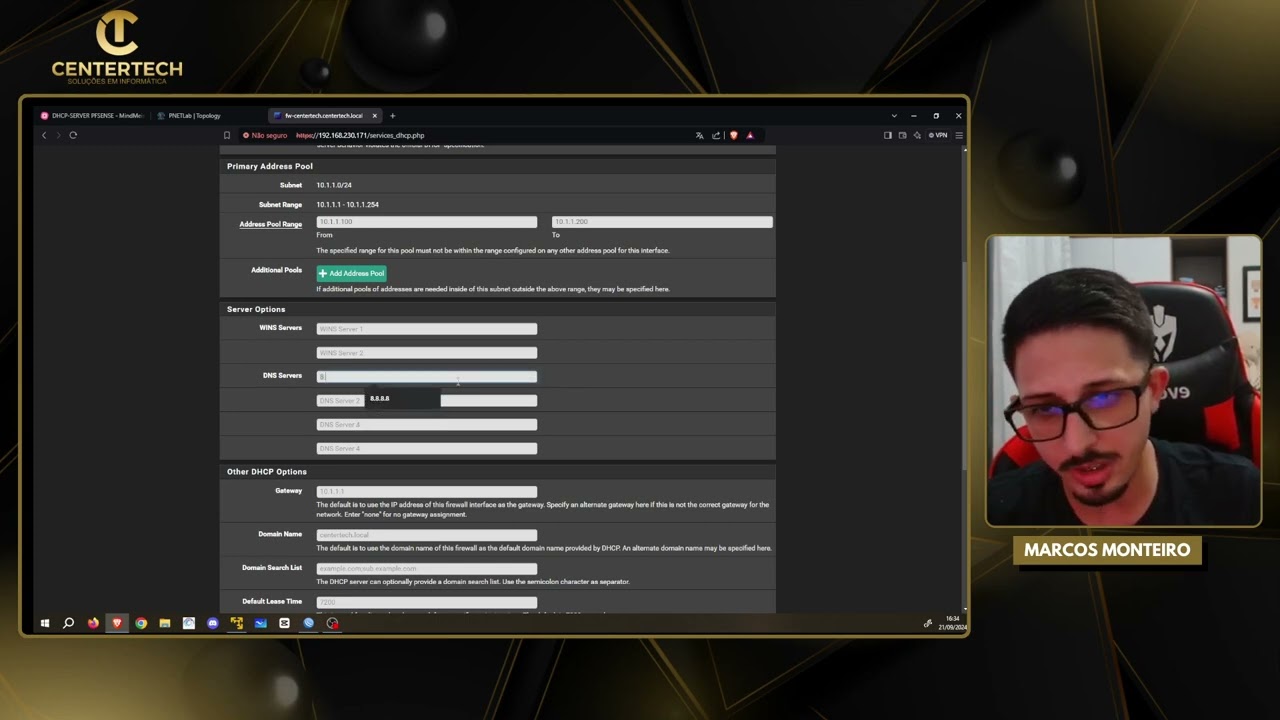Click the Address Pool Range label link
Screen dimensions: 1280x720
point(270,224)
